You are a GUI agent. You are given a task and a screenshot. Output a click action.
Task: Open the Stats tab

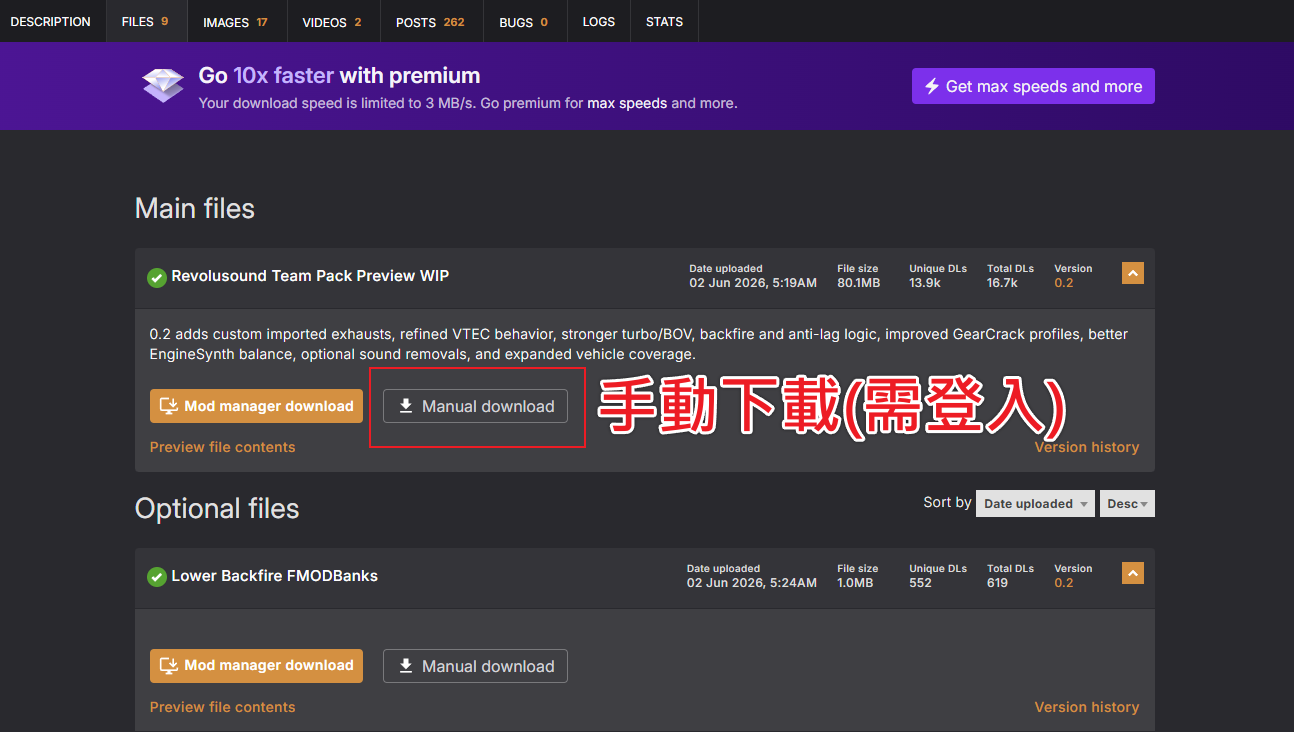tap(665, 21)
